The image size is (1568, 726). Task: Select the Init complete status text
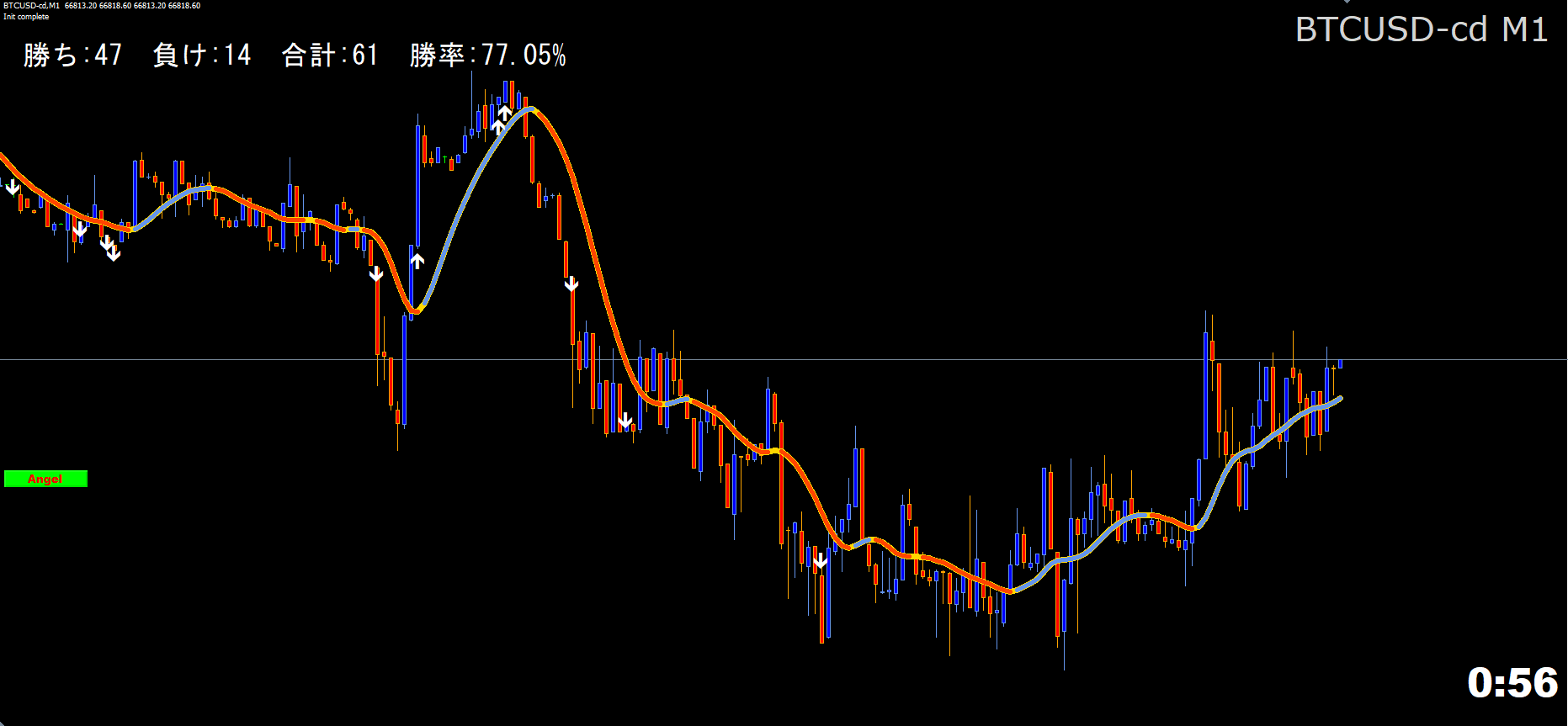(x=26, y=17)
